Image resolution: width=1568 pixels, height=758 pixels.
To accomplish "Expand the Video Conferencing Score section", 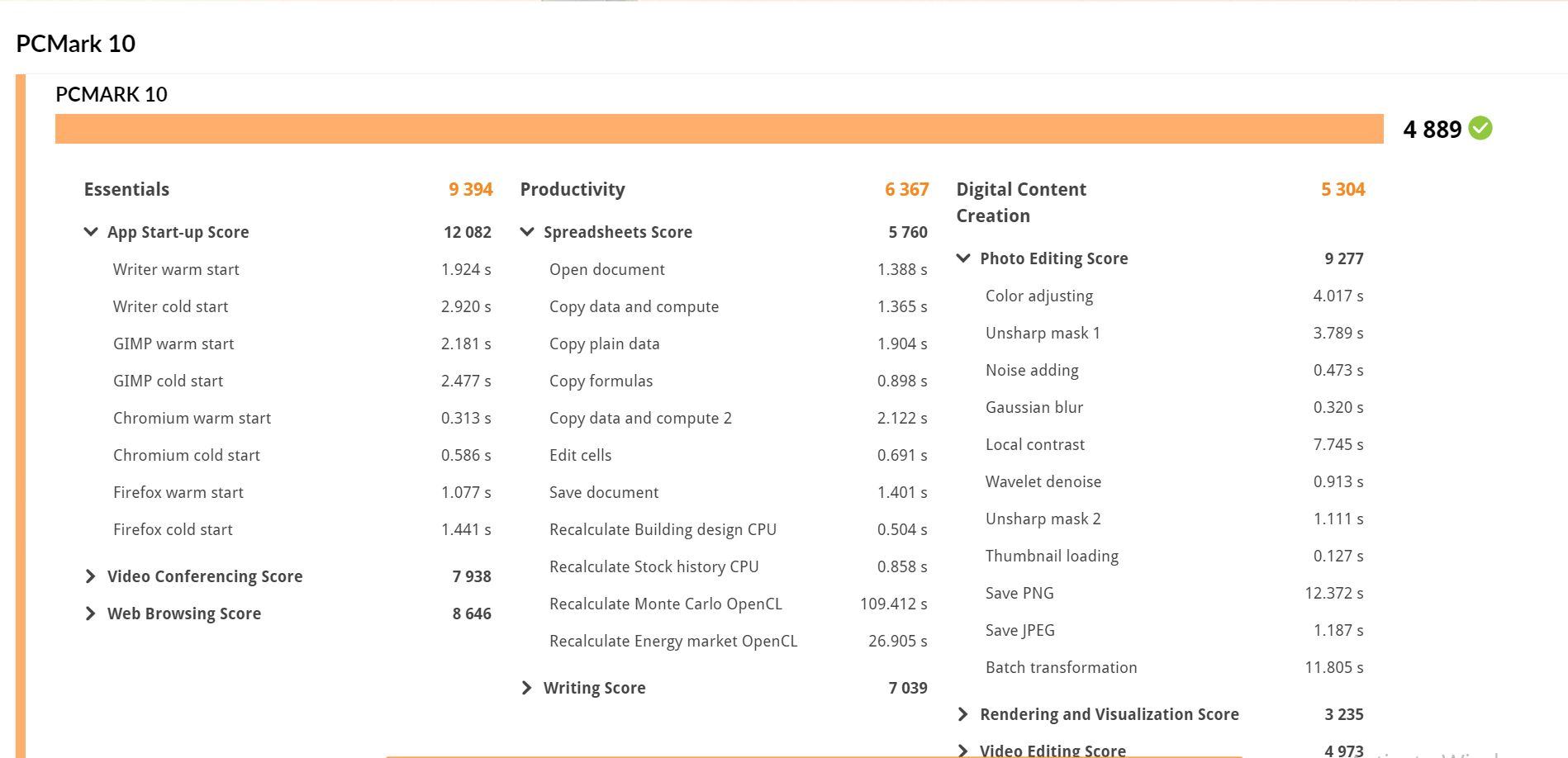I will (91, 576).
